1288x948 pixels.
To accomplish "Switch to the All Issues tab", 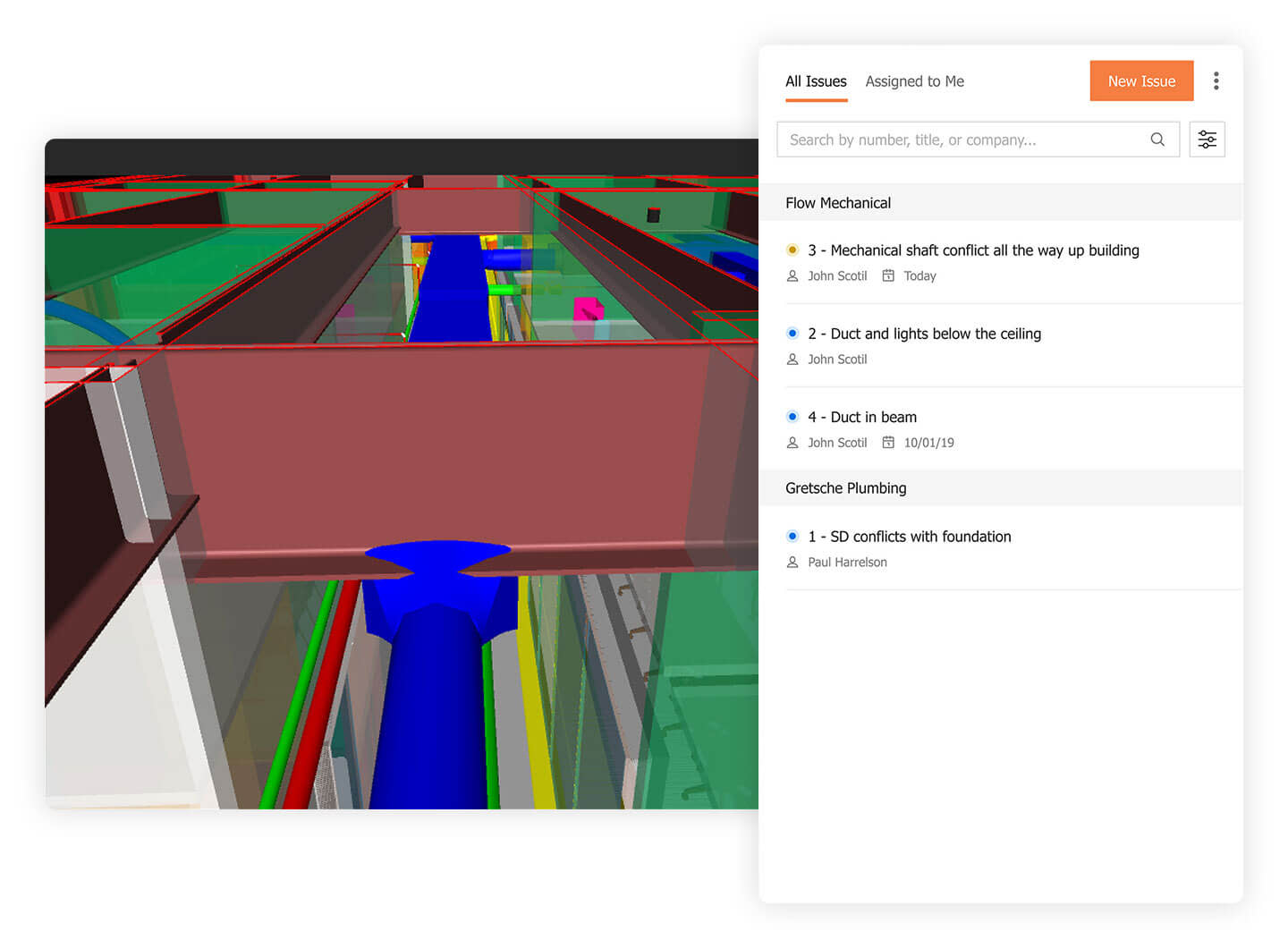I will click(x=816, y=82).
